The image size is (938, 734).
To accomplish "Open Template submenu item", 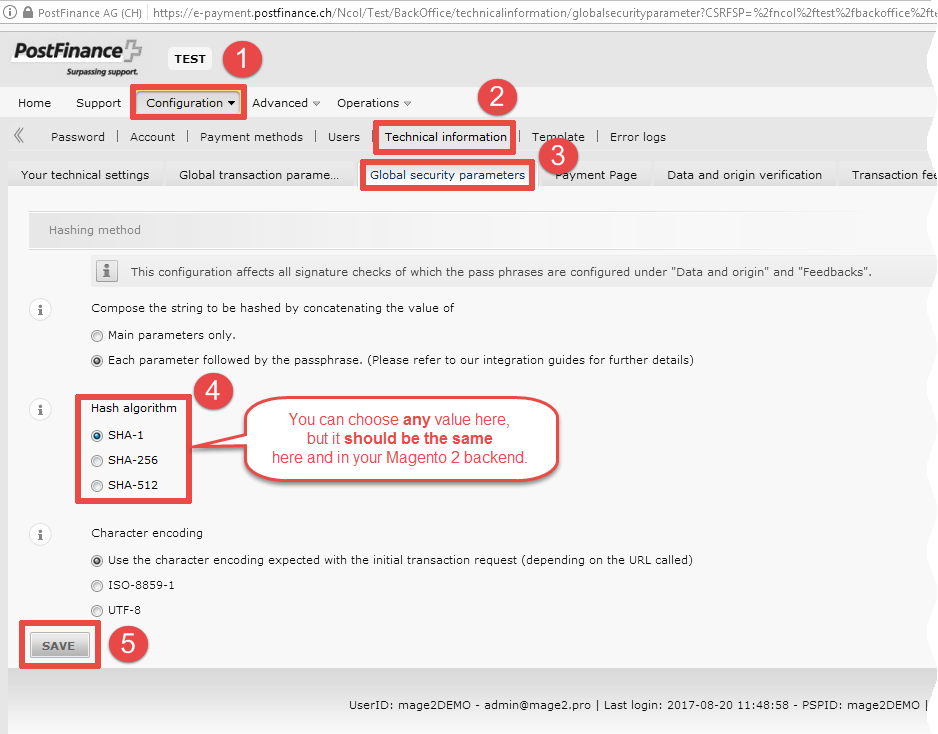I will (x=558, y=137).
